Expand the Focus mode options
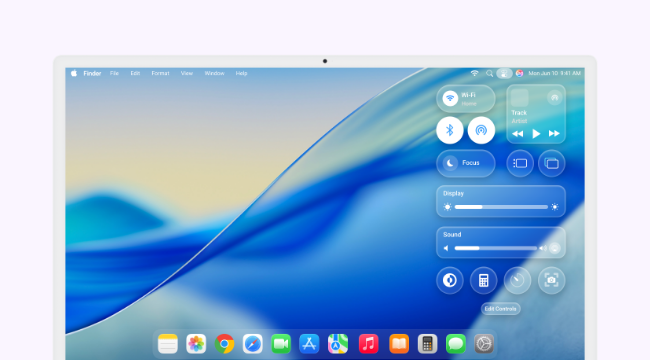 (x=466, y=163)
